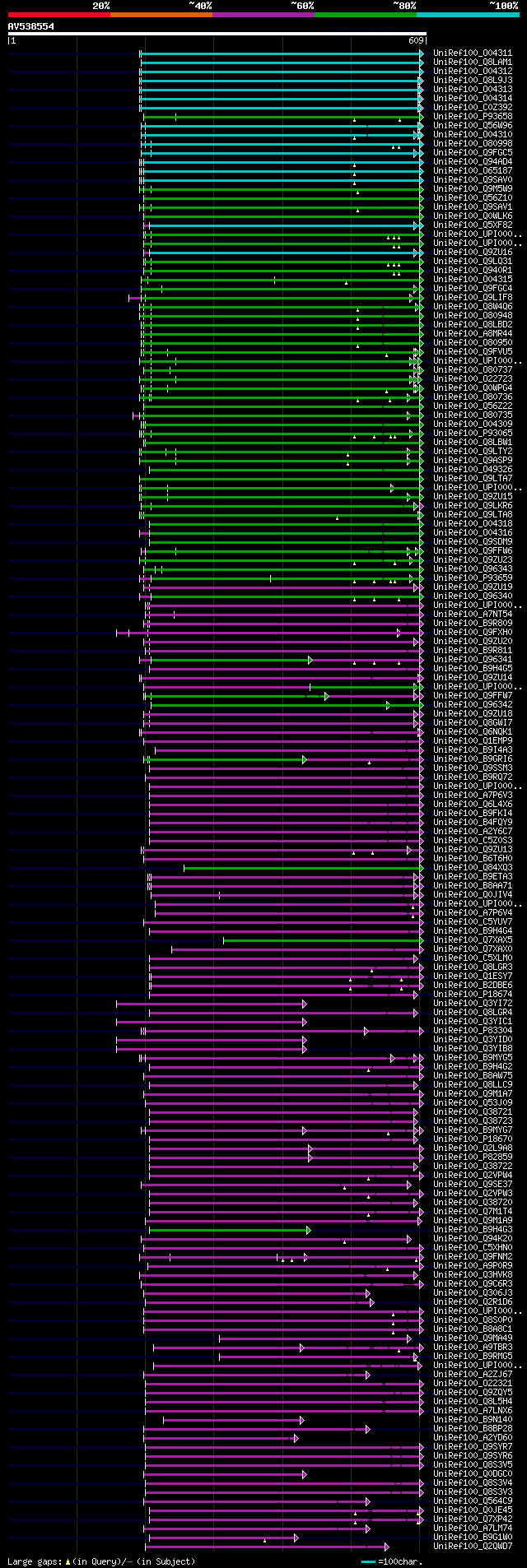Viewport: 527px width, 1568px height.
Task: Select label UniRef100_Q0WLK6
Action: click(x=473, y=216)
